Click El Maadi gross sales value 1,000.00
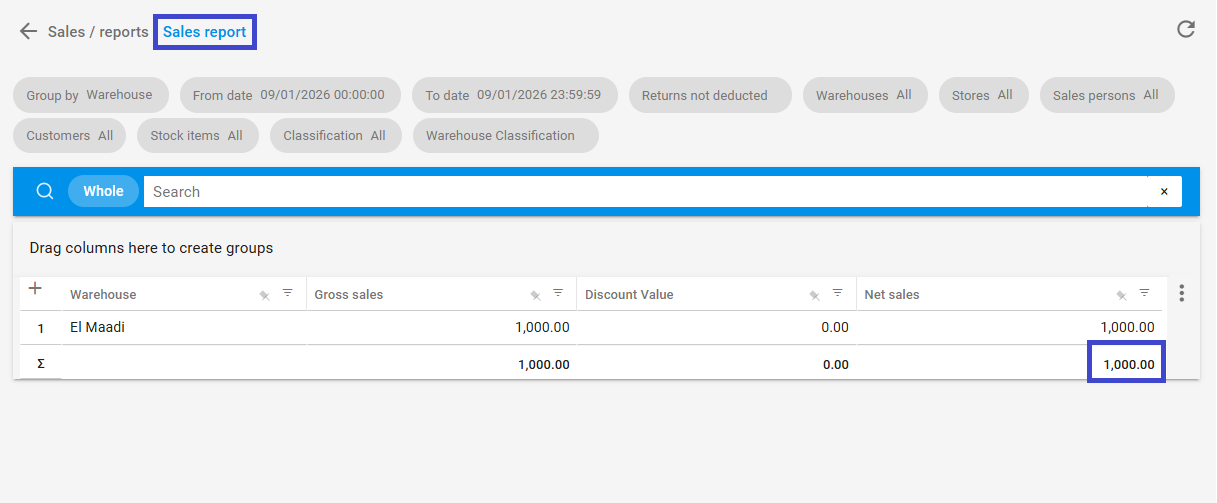Image resolution: width=1217 pixels, height=503 pixels. click(542, 327)
